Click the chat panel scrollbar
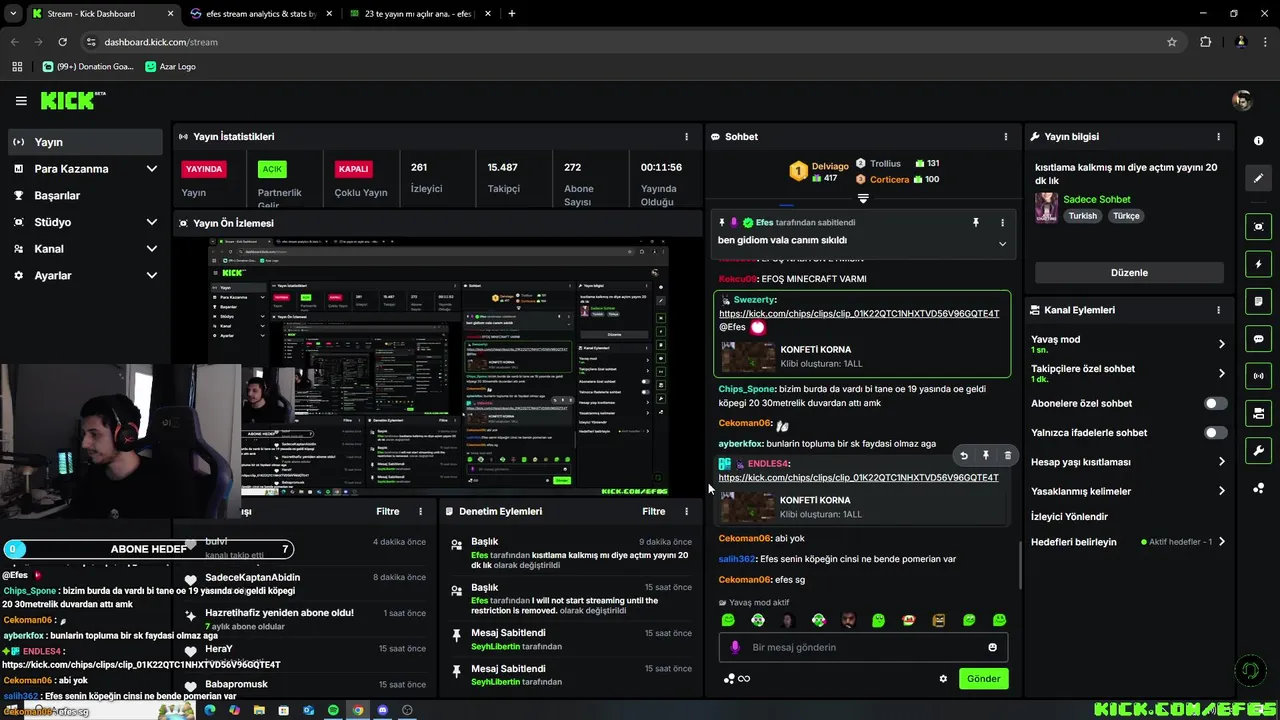 (1019, 565)
